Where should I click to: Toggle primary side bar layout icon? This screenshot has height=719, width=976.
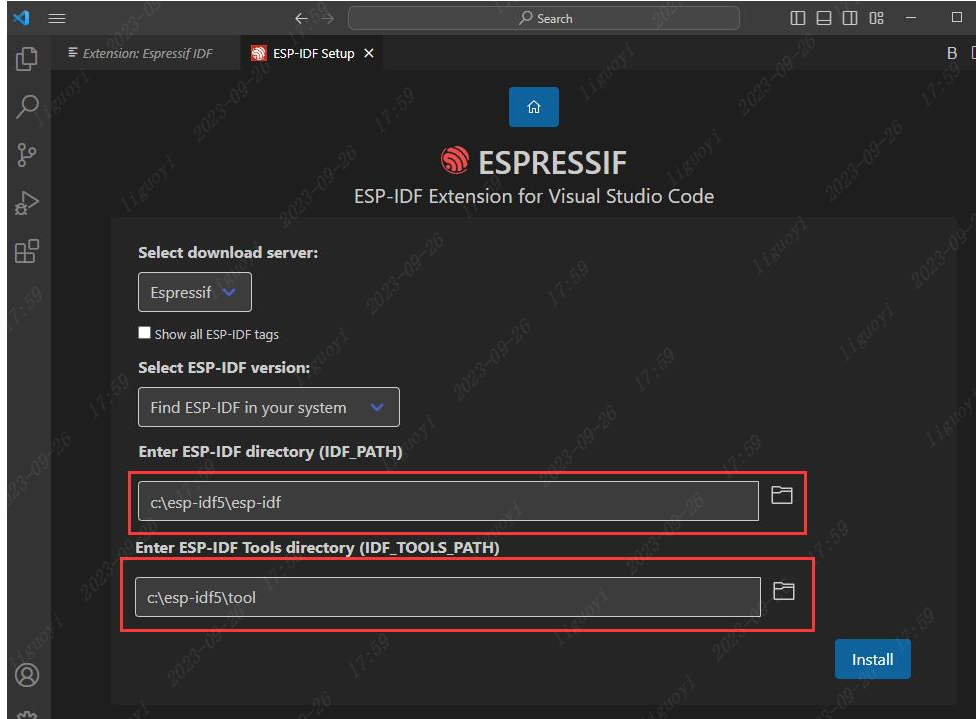pyautogui.click(x=797, y=18)
